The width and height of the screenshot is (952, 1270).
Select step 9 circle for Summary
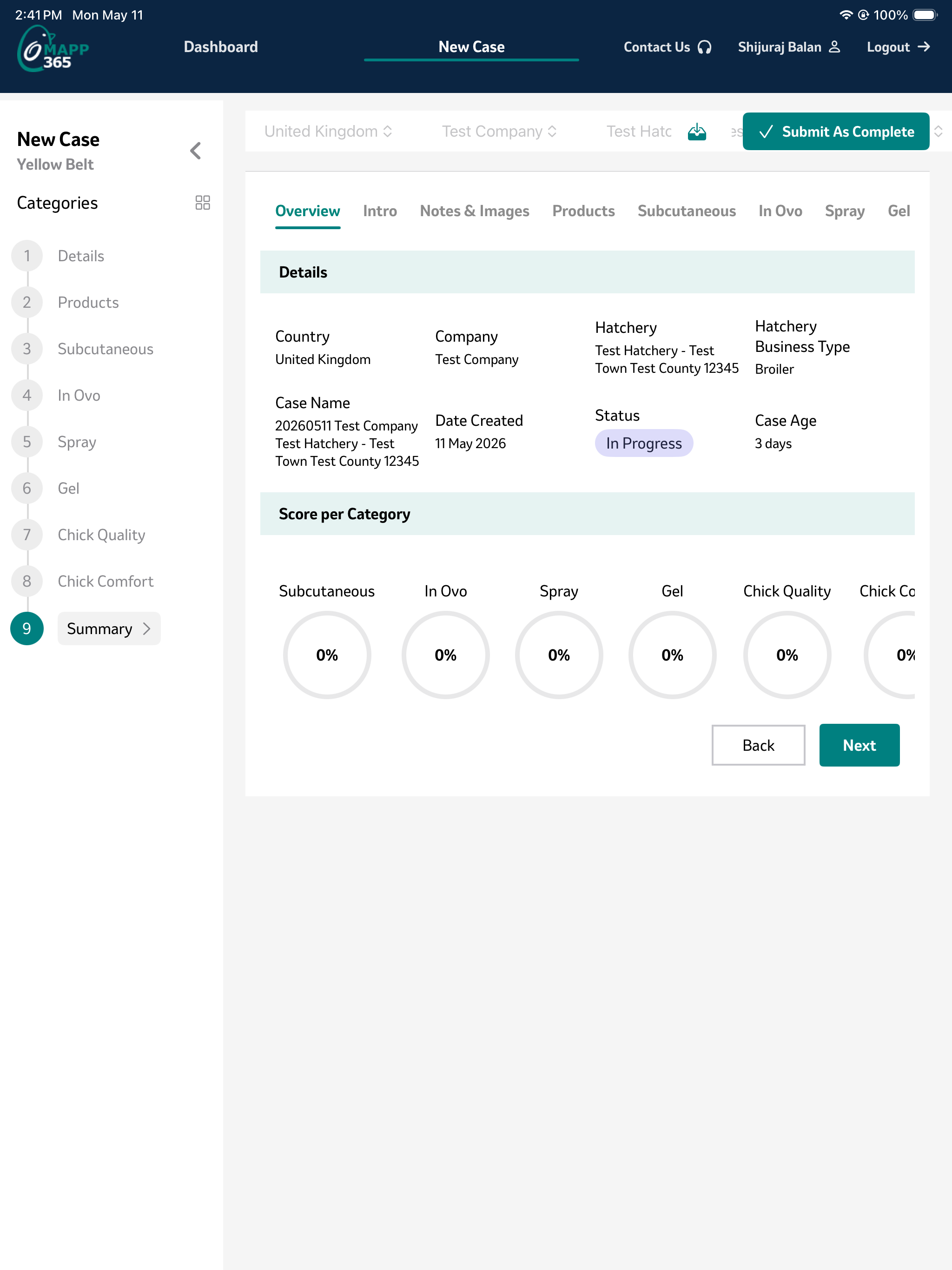click(x=27, y=628)
